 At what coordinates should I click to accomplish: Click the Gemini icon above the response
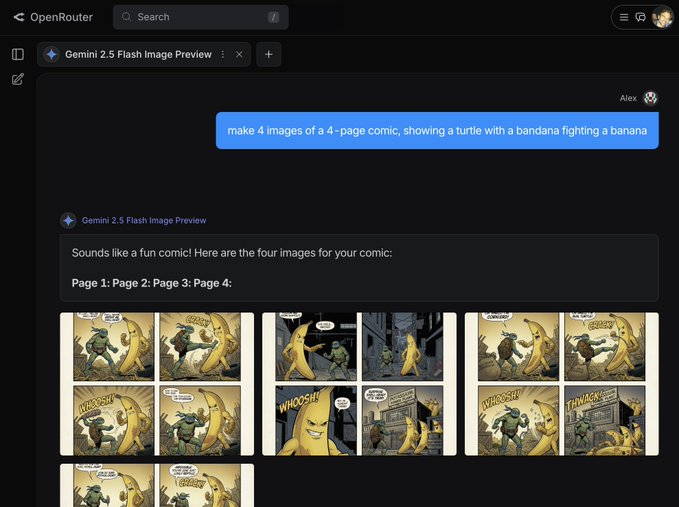pos(68,220)
